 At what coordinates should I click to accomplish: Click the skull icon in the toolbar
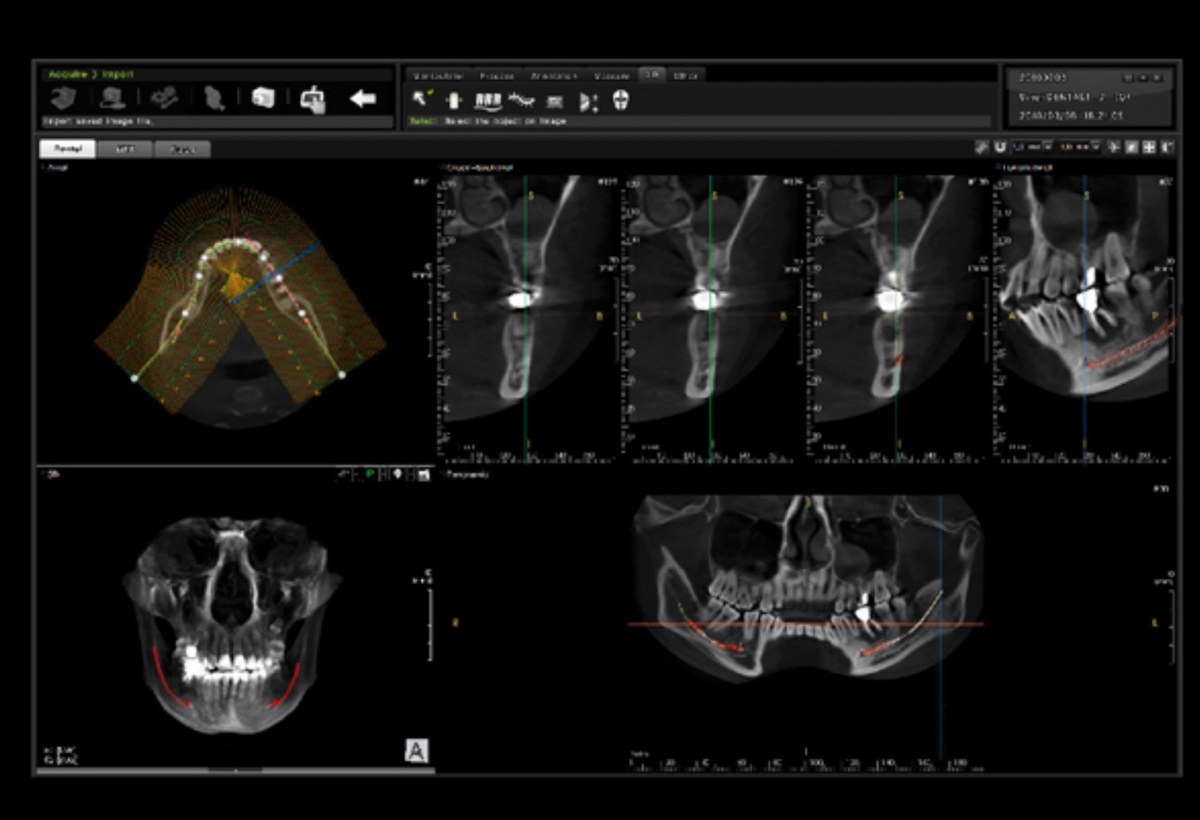point(620,100)
